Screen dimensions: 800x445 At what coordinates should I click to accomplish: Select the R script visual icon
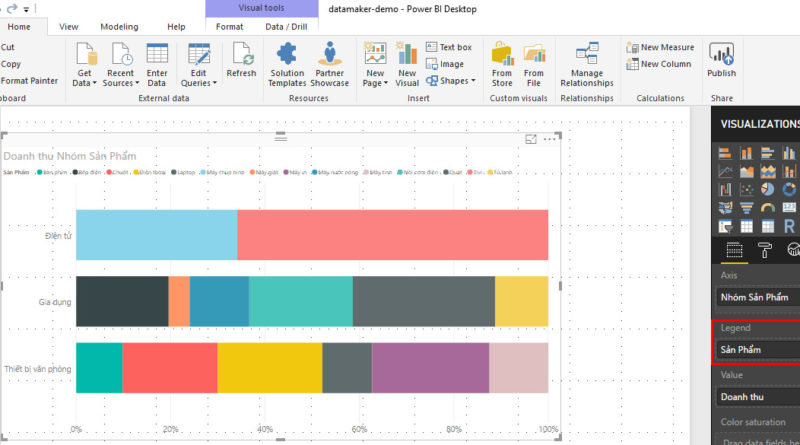coord(789,227)
